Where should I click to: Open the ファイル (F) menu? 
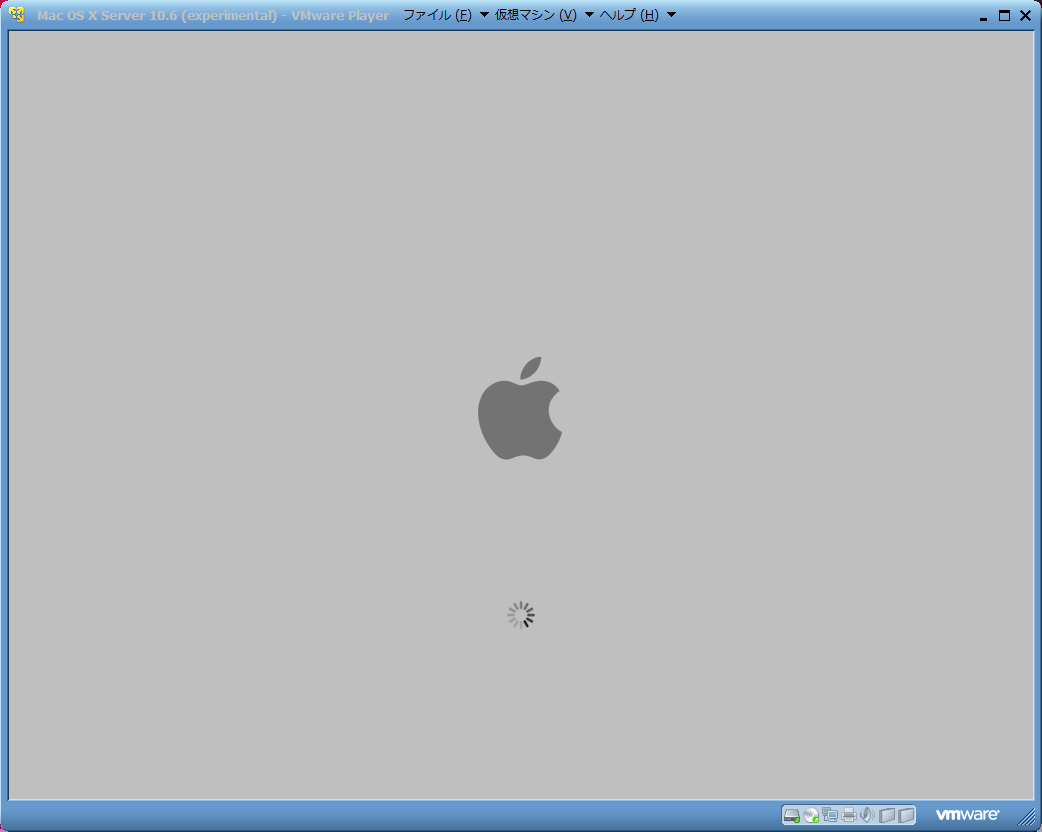(x=446, y=15)
